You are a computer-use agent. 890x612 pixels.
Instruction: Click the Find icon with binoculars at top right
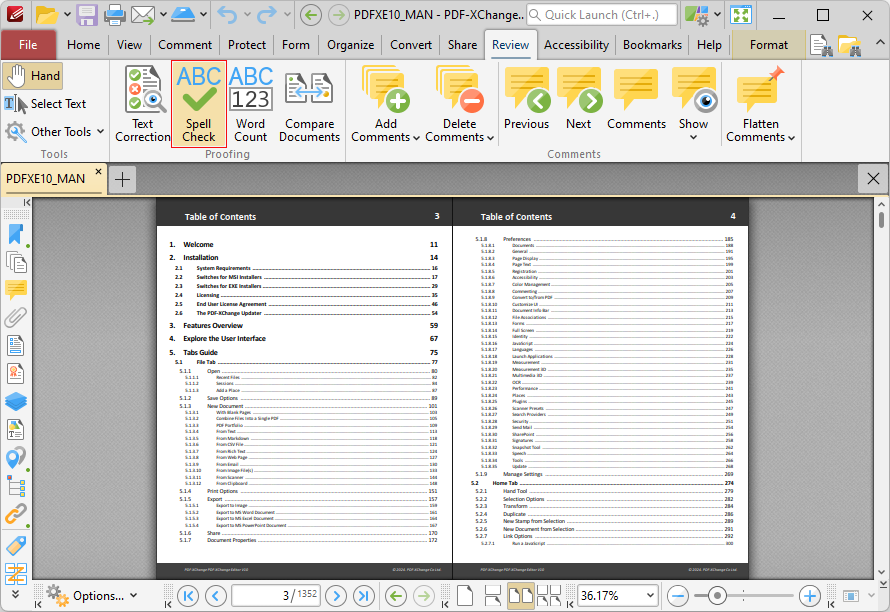point(821,45)
